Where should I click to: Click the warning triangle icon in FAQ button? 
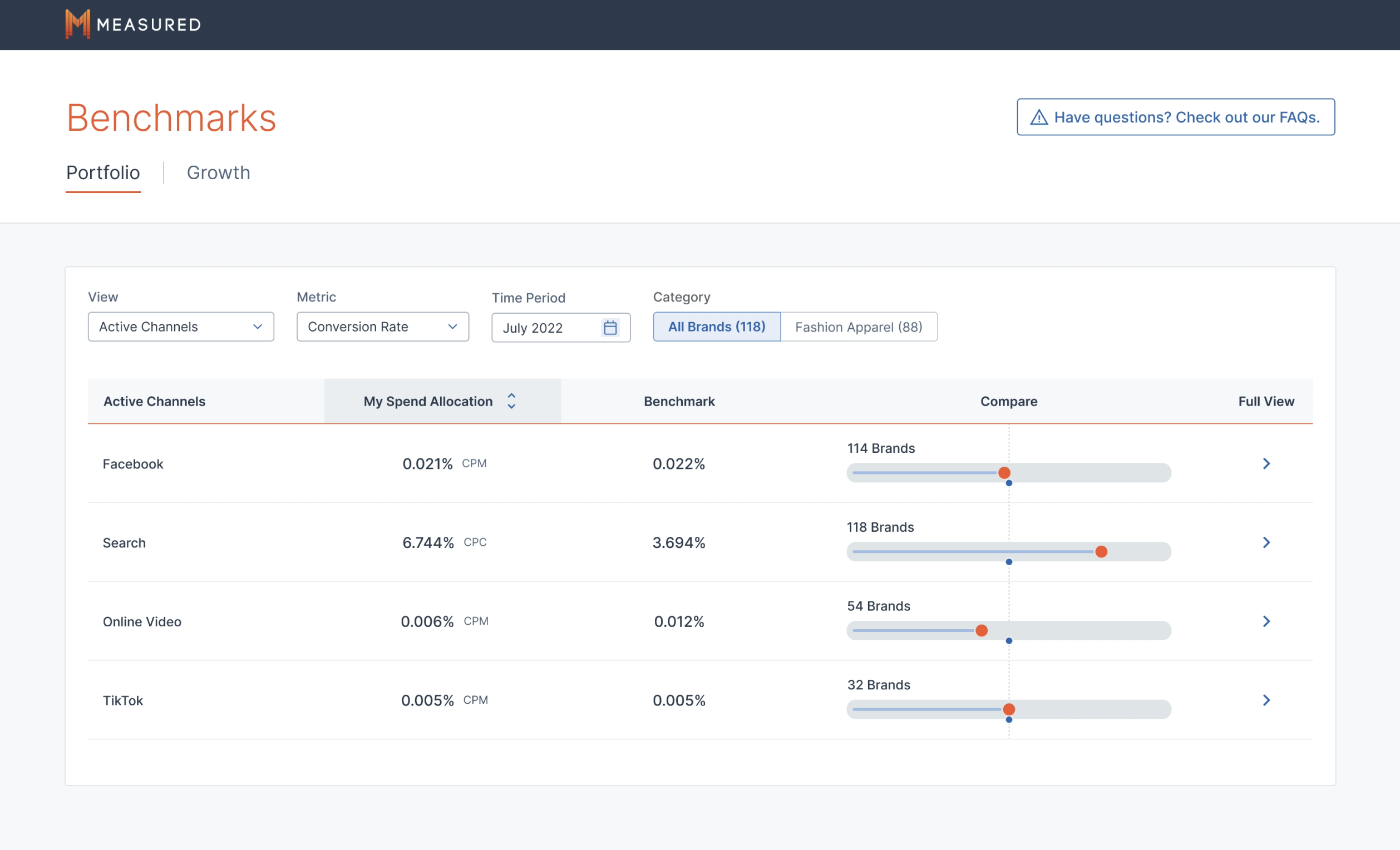1039,117
